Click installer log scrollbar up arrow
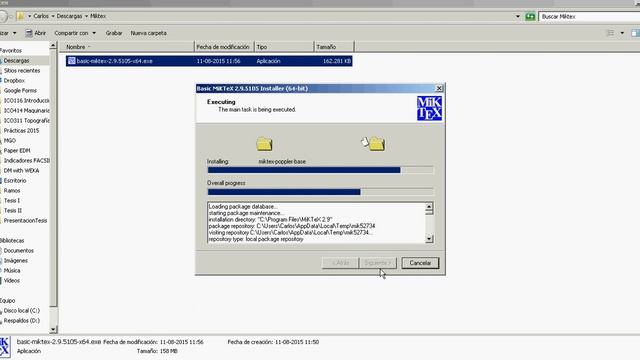 coord(429,207)
